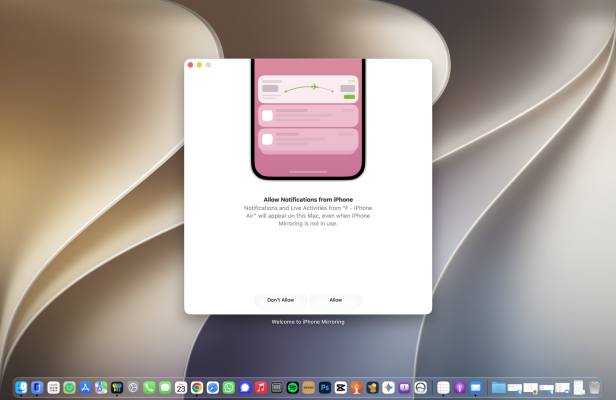This screenshot has height=400, width=616.
Task: Open Signal messenger in the dock
Action: 245,388
